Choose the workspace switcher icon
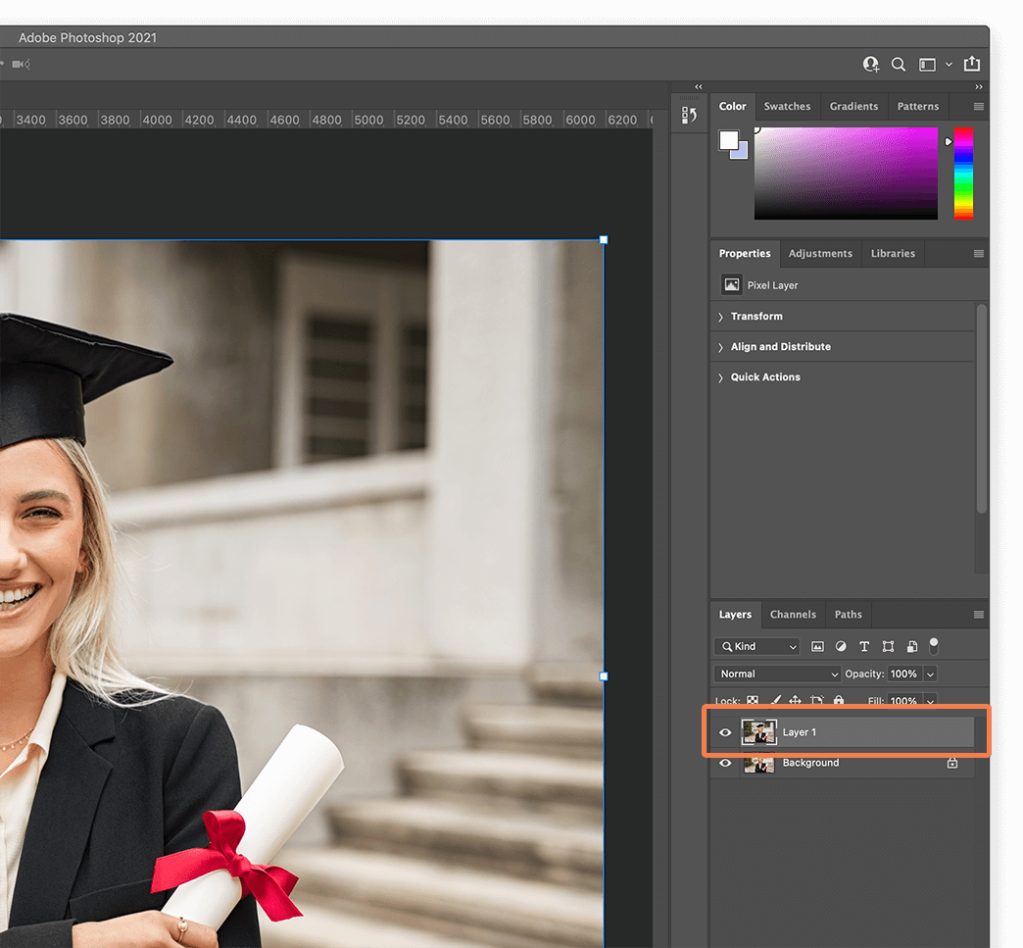Viewport: 1023px width, 948px height. 927,65
